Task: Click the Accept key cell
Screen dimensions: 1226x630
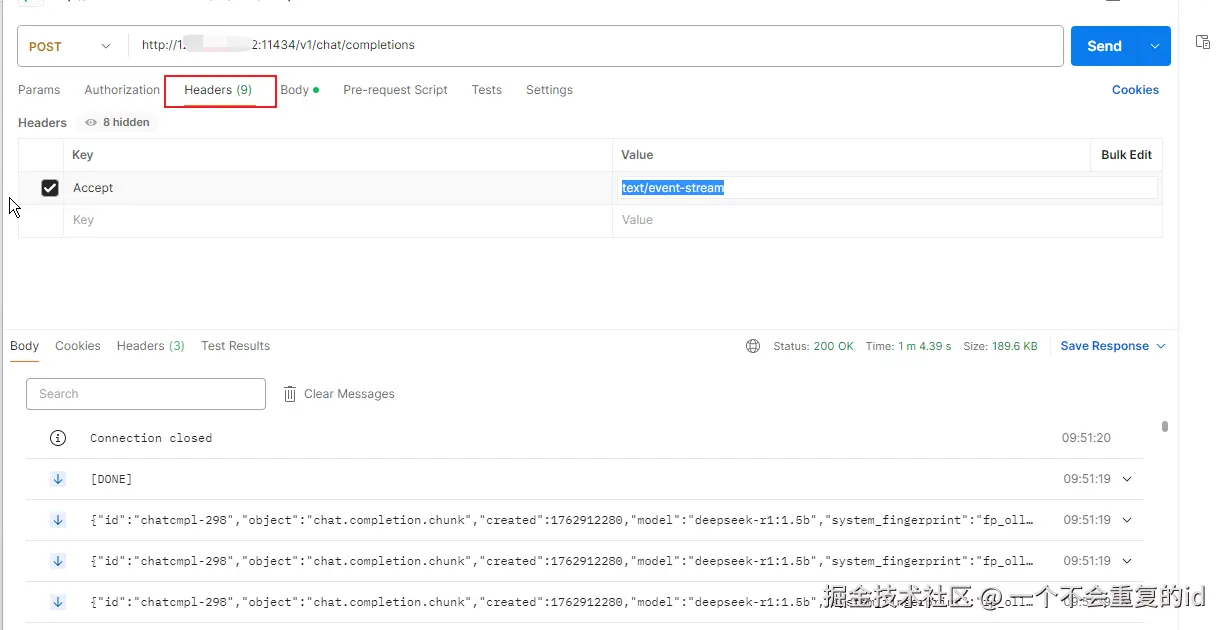Action: [338, 188]
